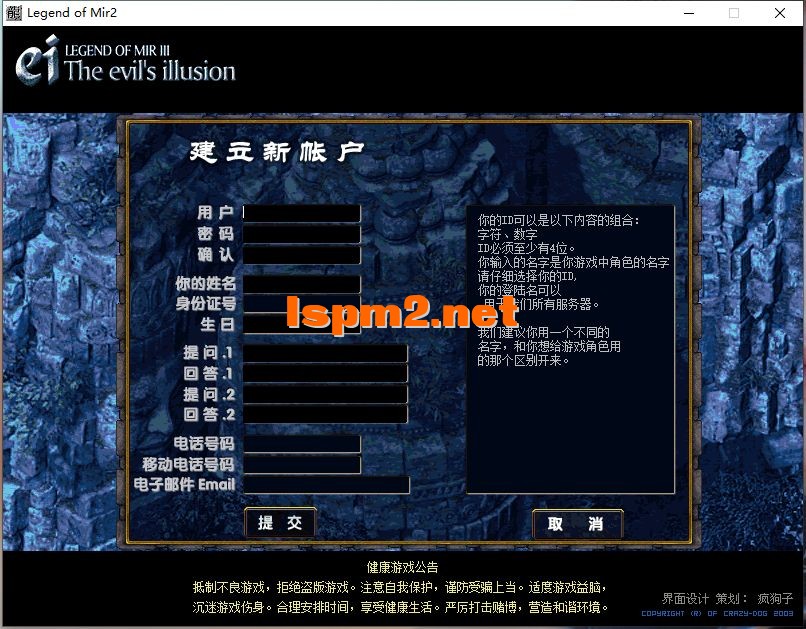806x629 pixels.
Task: Select the 电子邮件 Email input field
Action: (326, 485)
